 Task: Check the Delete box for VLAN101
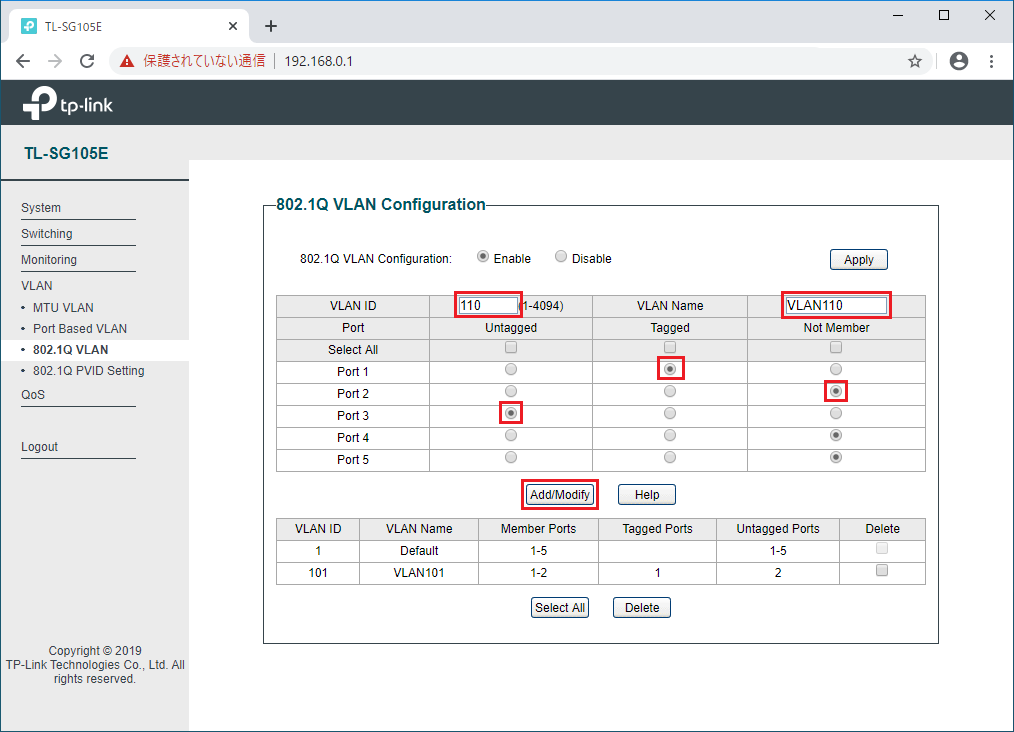pos(882,570)
